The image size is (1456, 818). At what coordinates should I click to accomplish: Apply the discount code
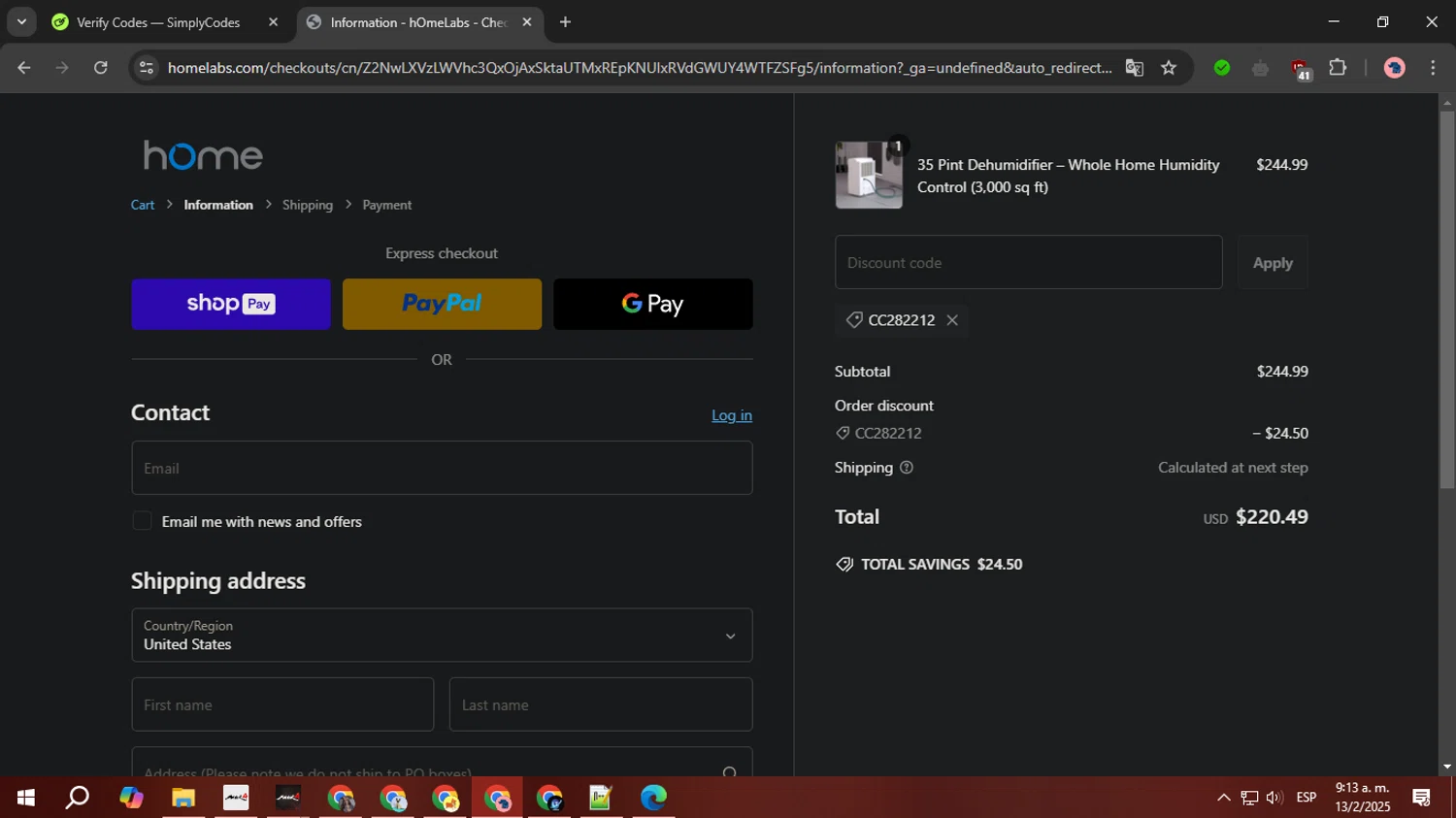click(x=1273, y=262)
